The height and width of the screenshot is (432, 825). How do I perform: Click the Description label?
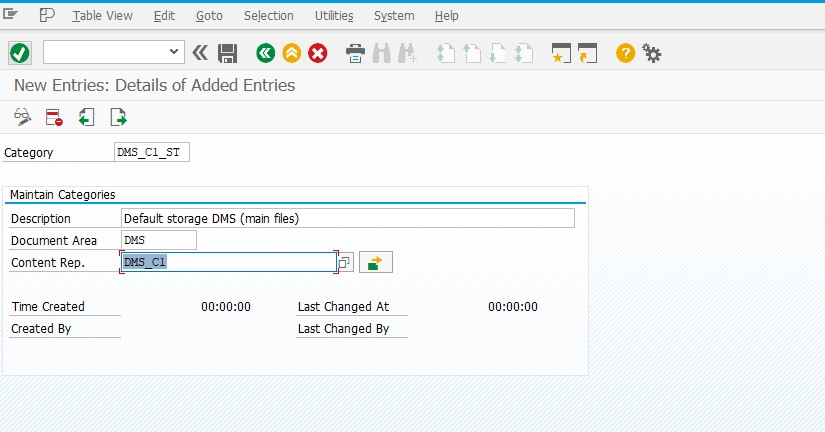pos(41,218)
